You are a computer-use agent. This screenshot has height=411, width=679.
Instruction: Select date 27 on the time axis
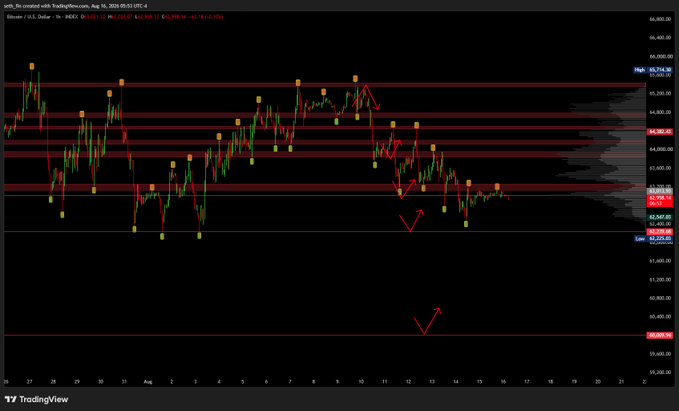29,382
